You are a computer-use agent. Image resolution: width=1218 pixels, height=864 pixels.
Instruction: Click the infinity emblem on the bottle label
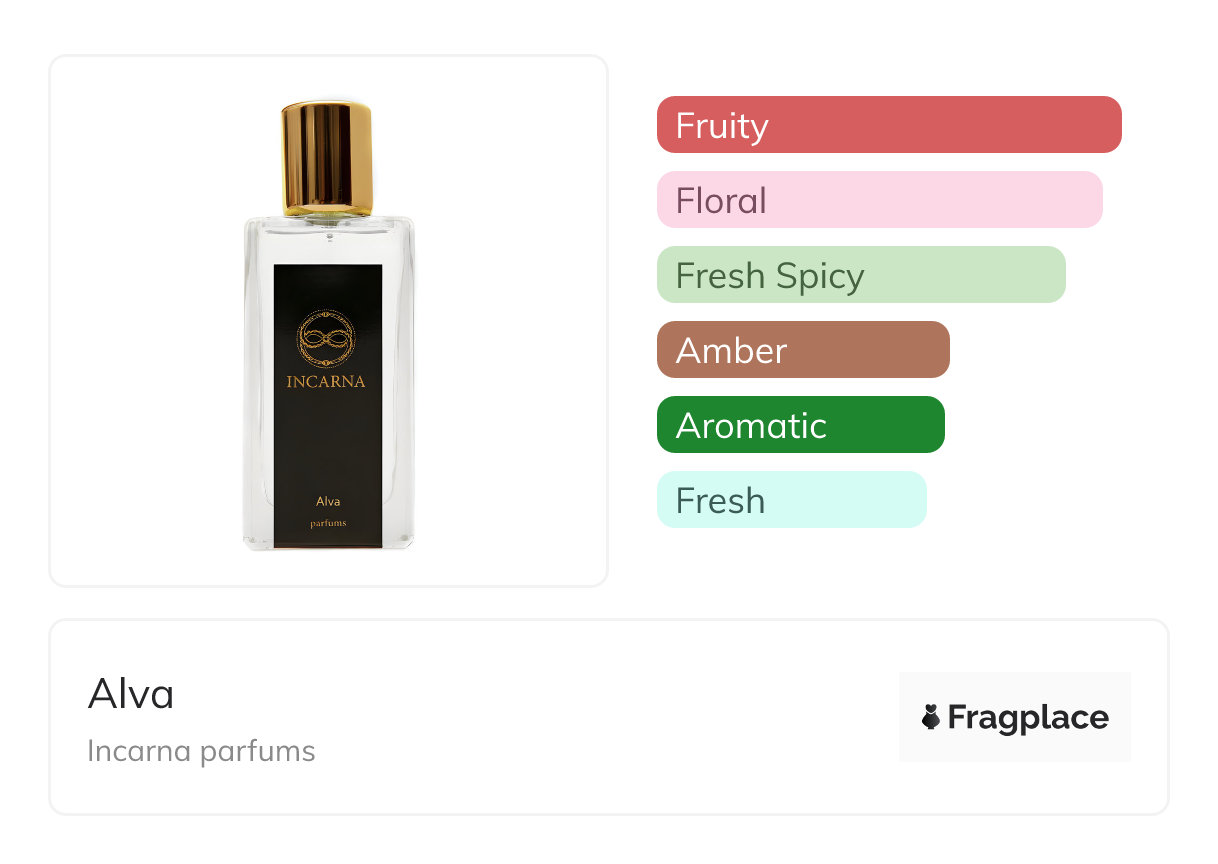click(328, 340)
